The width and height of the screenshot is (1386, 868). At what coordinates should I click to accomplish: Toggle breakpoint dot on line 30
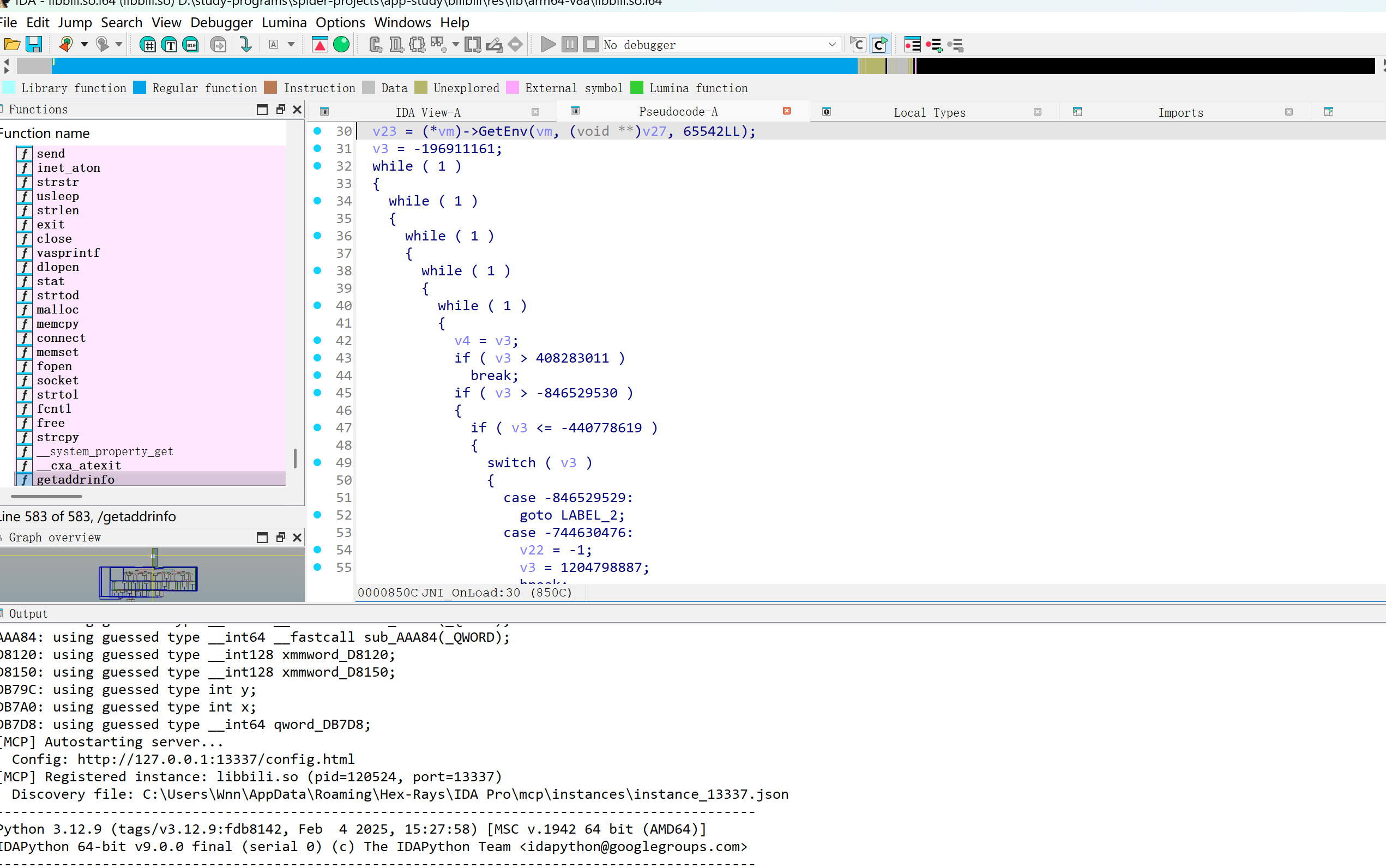point(317,131)
